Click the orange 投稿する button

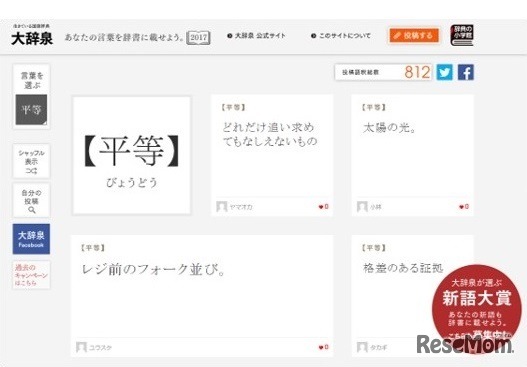414,36
